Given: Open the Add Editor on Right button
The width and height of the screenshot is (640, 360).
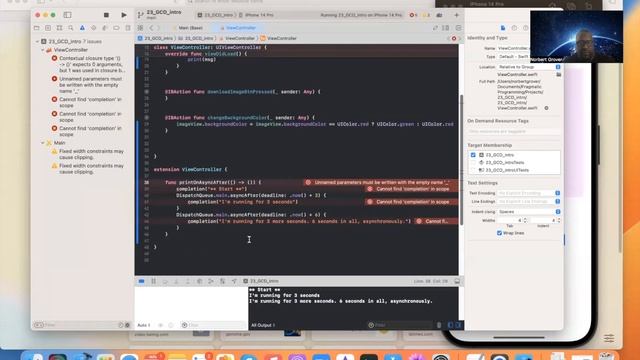Looking at the screenshot, I should tap(458, 28).
